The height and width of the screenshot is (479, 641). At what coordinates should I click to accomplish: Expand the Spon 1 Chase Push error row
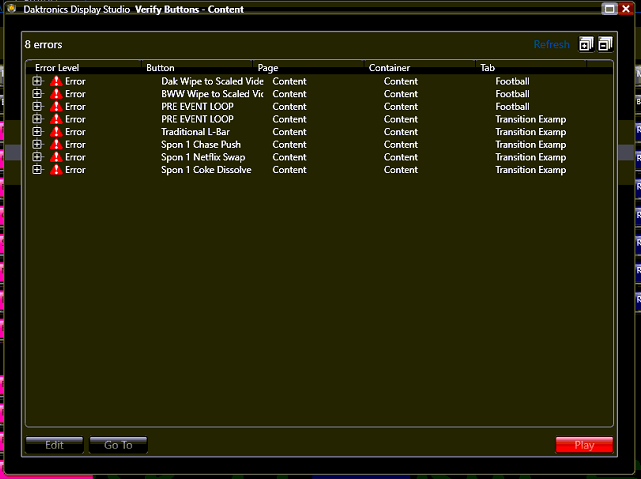coord(37,145)
